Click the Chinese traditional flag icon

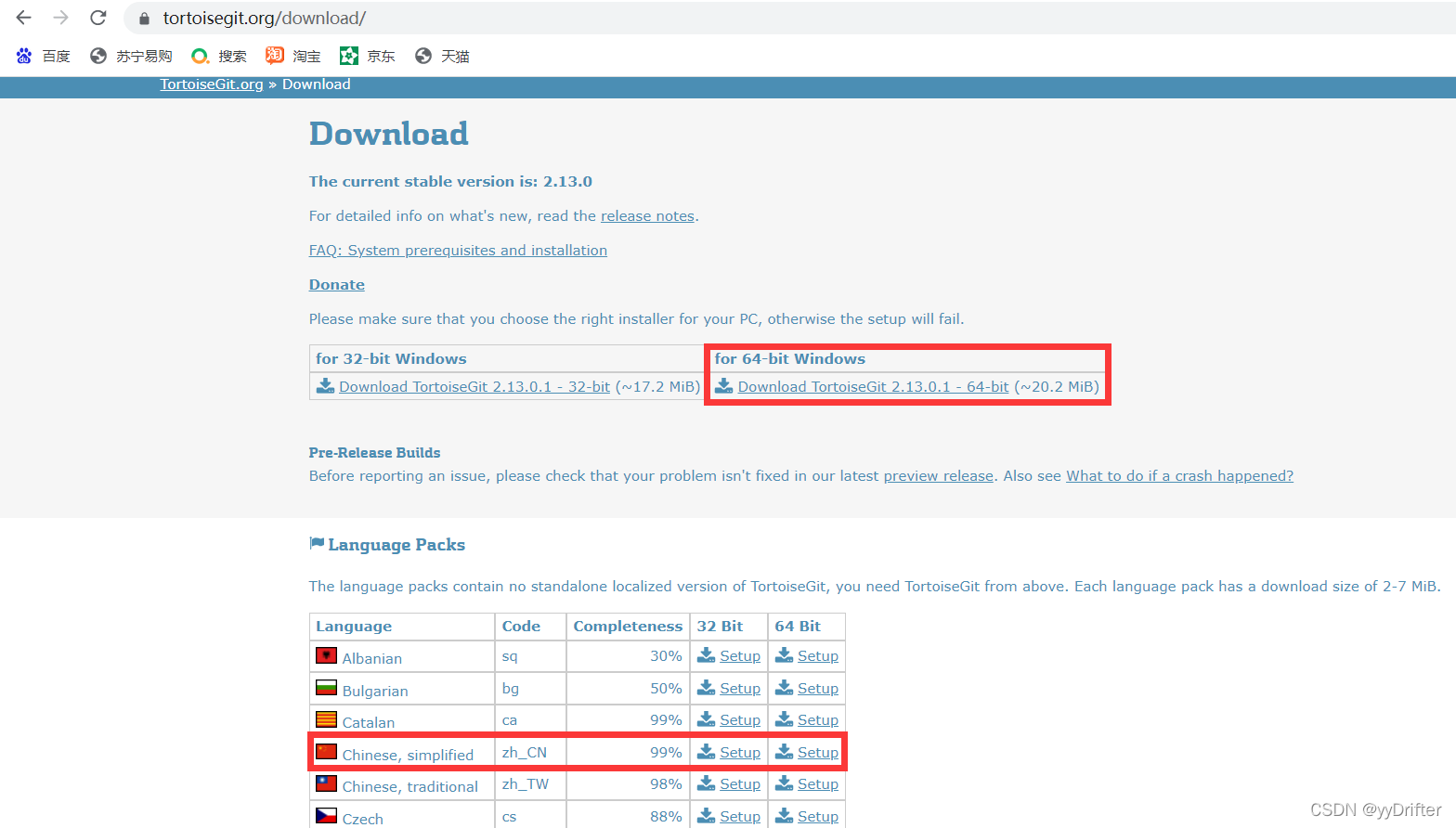326,783
